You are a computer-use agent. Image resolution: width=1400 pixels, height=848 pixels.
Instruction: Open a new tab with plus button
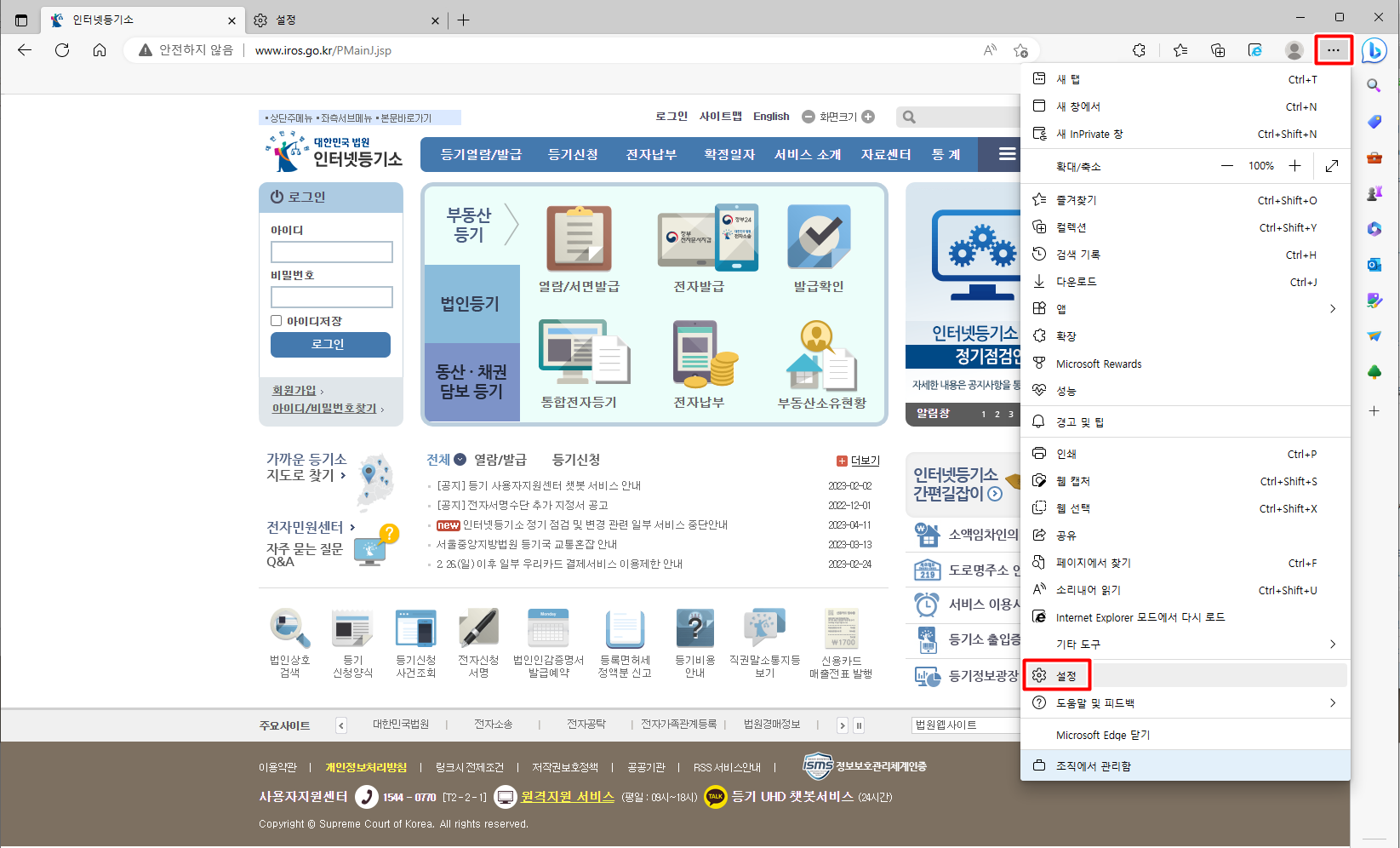click(463, 20)
